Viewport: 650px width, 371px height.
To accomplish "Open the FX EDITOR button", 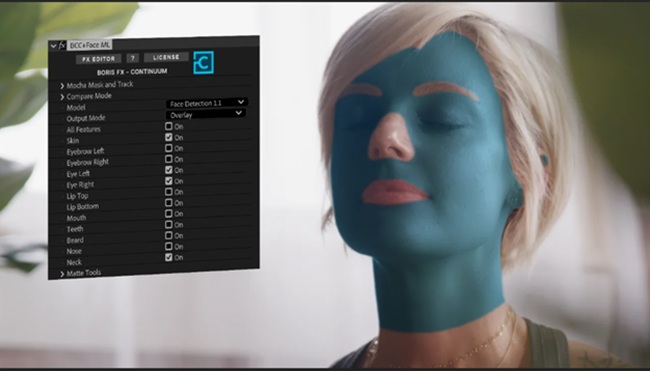I will 98,59.
